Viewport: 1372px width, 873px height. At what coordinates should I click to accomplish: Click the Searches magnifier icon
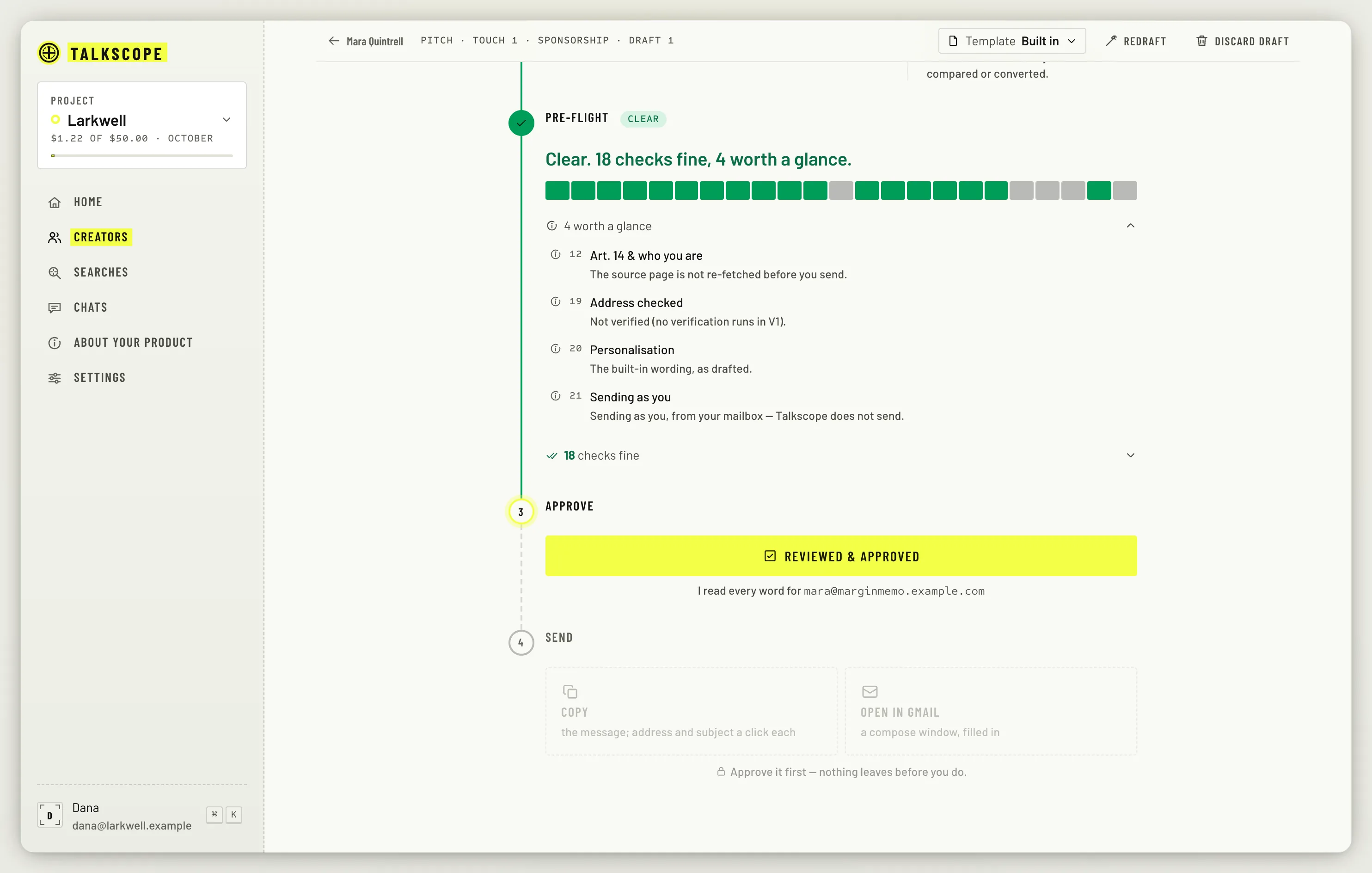click(x=55, y=273)
